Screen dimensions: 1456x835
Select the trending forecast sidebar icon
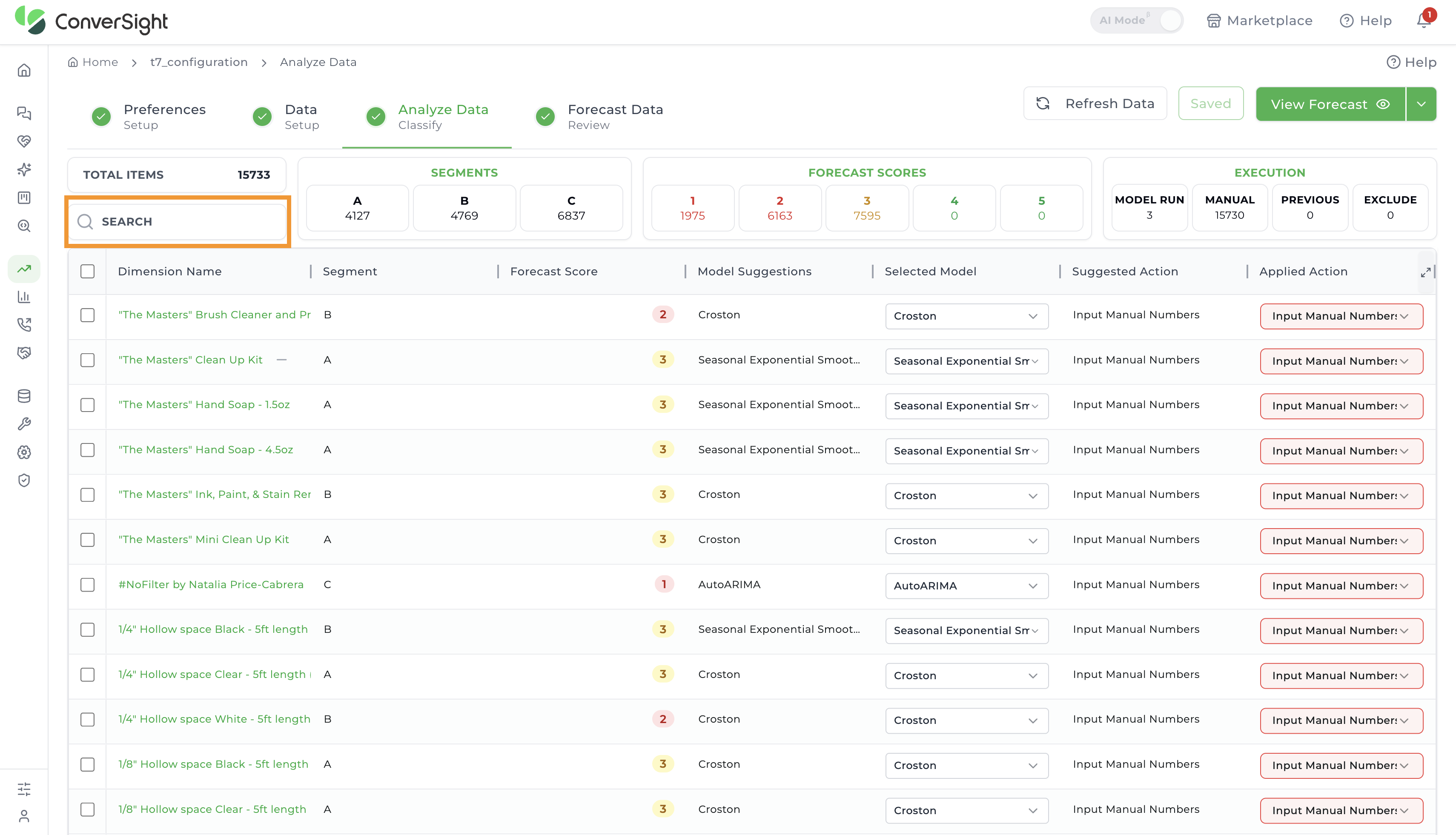[24, 269]
